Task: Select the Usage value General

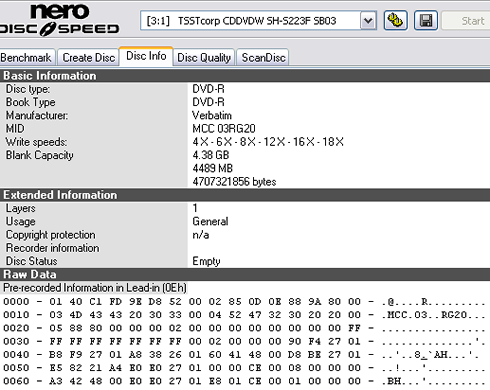Action: pos(210,221)
